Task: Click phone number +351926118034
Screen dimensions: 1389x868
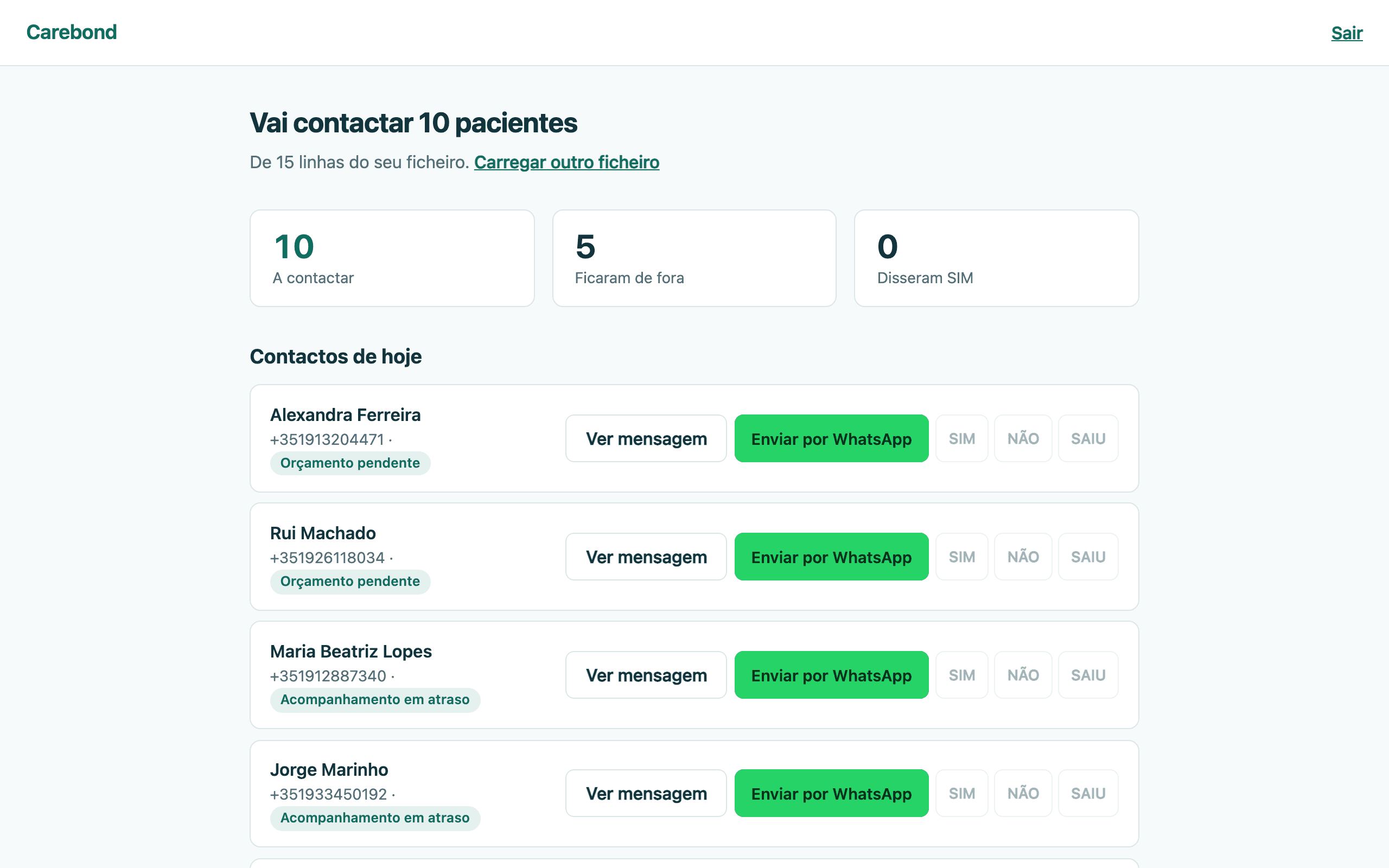Action: pyautogui.click(x=327, y=558)
